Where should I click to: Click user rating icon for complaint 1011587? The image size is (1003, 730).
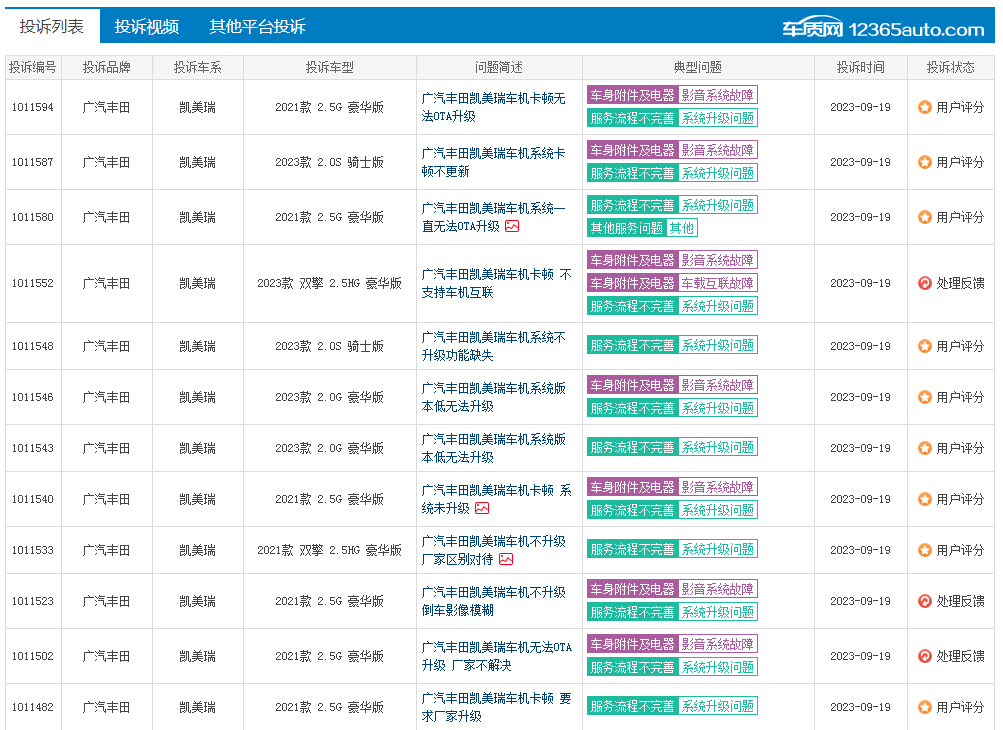click(x=924, y=162)
